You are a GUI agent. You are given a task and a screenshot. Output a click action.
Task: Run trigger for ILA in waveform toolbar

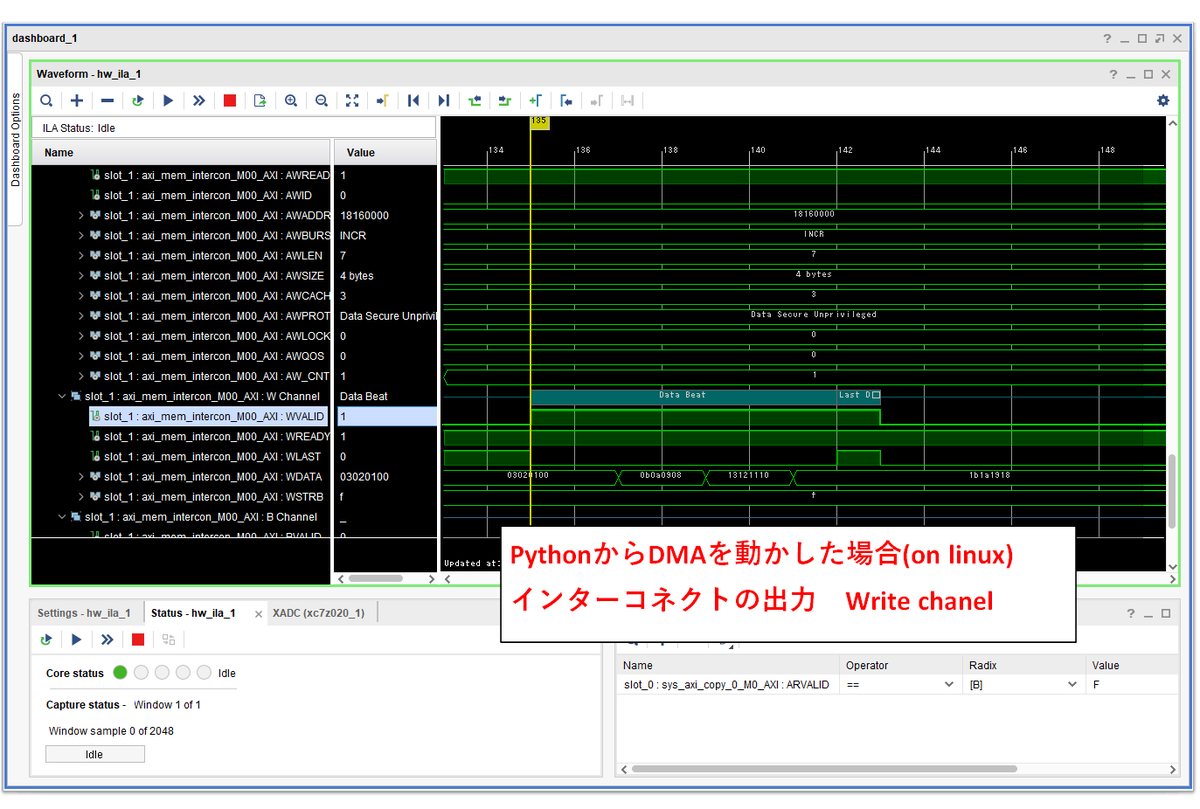168,101
